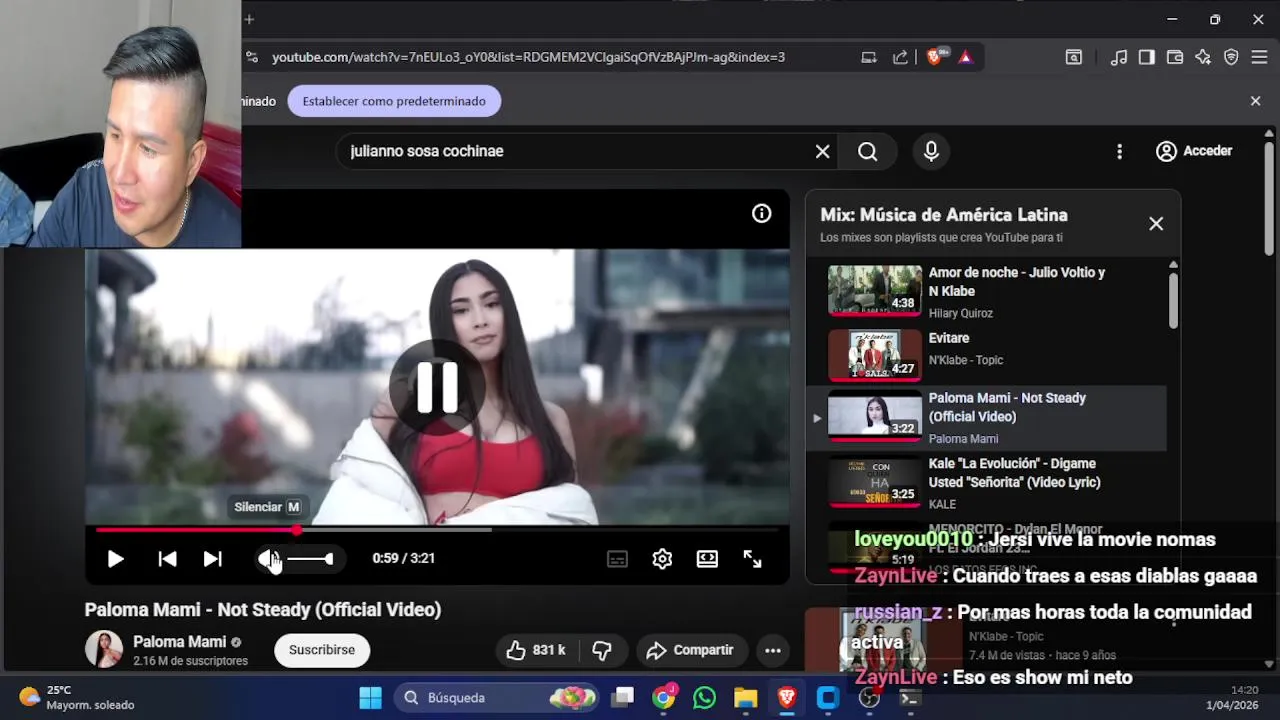Screen dimensions: 1280x720
Task: Toggle subtitles in the player
Action: [617, 559]
